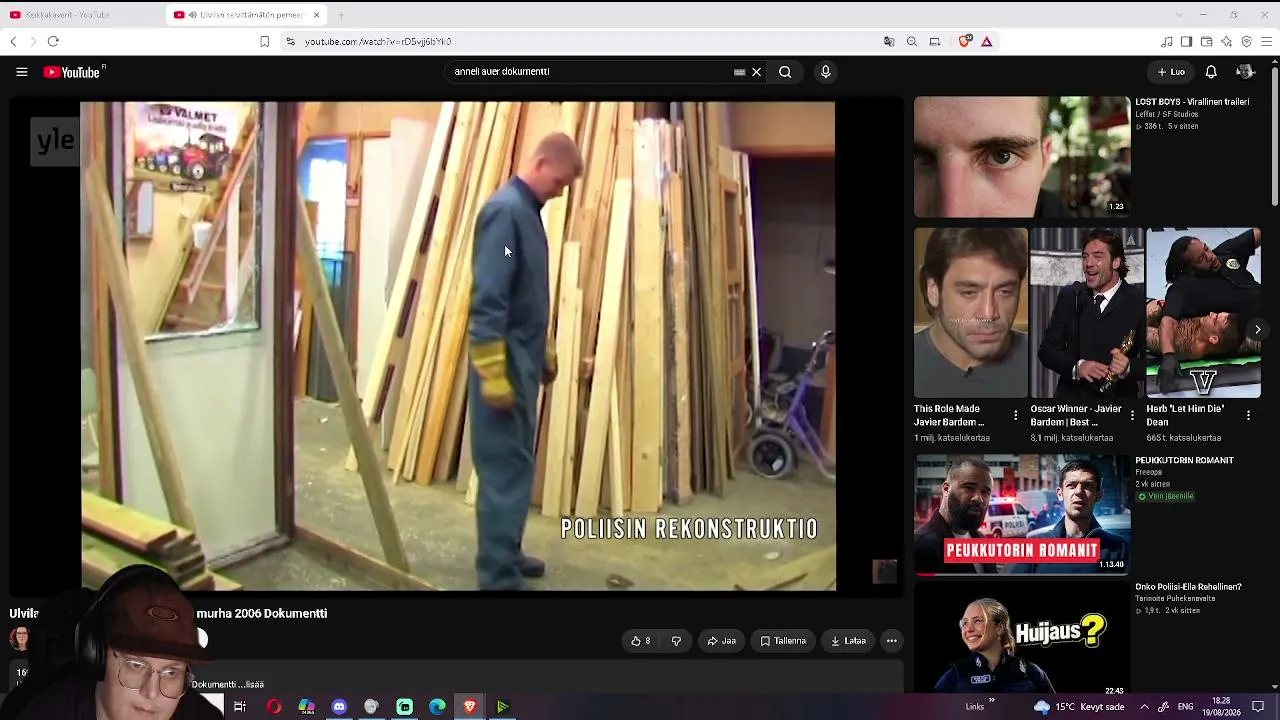Open the YouTube guide hamburger menu
The width and height of the screenshot is (1280, 720).
21,72
